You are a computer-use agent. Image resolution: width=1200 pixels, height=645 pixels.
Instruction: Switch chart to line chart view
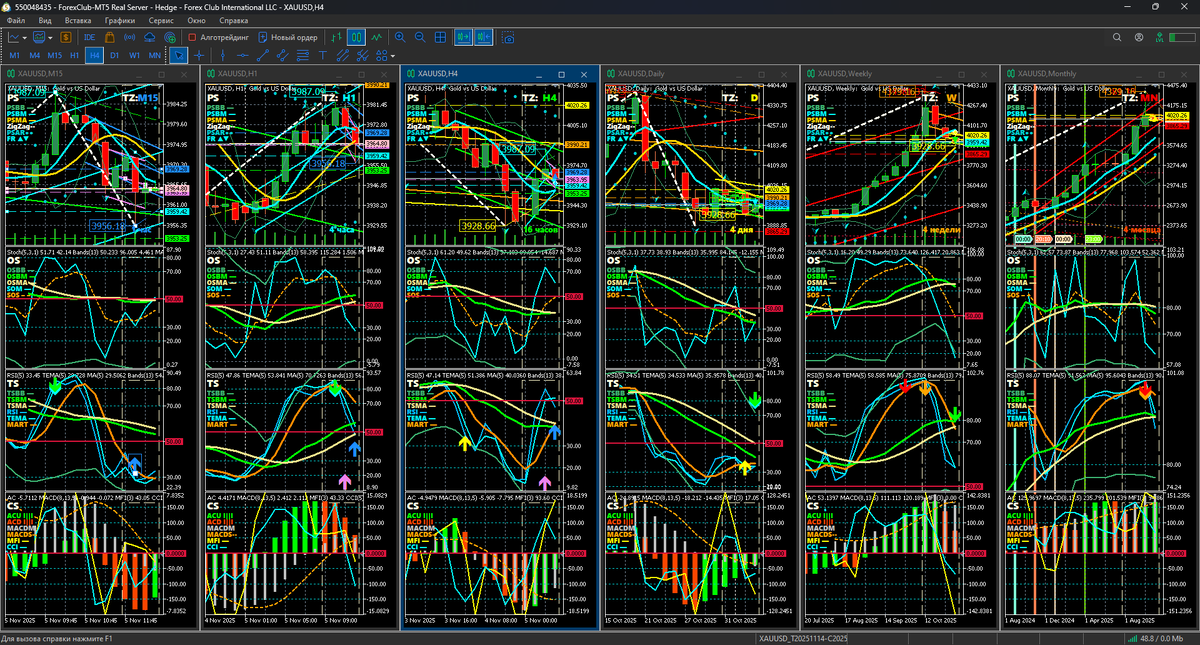[x=377, y=37]
